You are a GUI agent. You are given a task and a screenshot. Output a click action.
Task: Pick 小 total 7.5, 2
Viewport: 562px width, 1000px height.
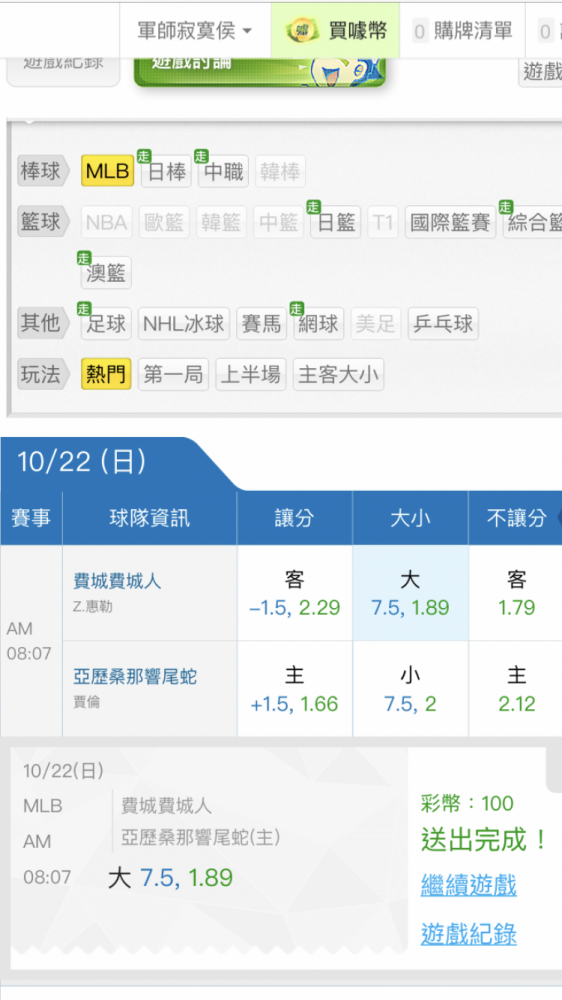(410, 689)
